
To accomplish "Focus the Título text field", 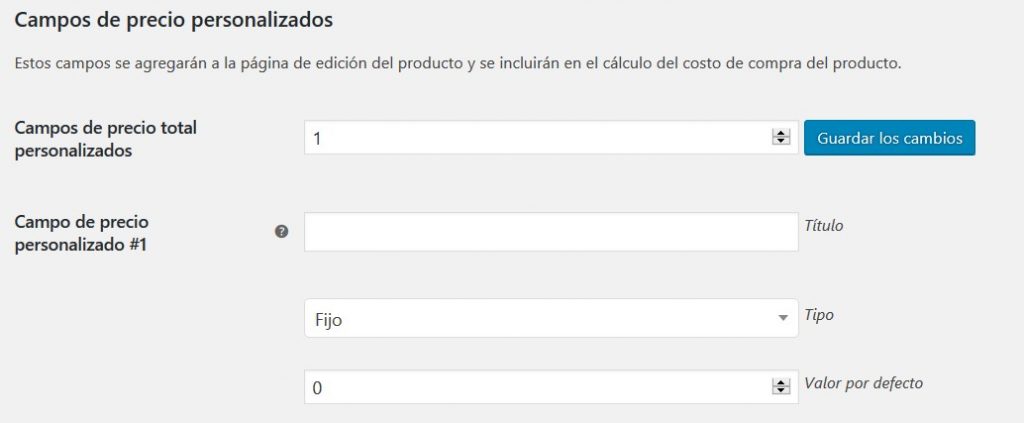I will tap(550, 231).
